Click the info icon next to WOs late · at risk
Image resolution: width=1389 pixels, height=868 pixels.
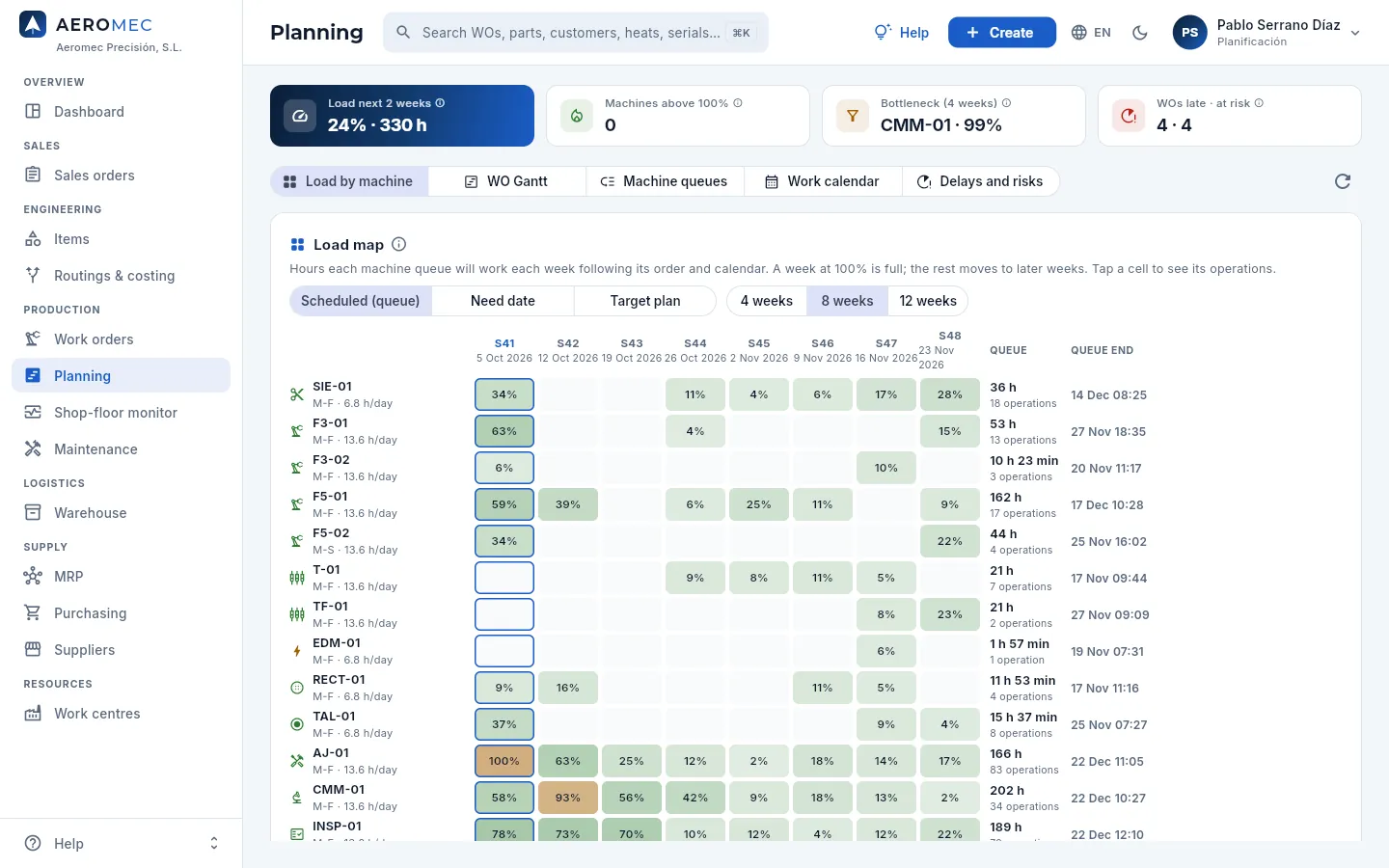click(1259, 103)
